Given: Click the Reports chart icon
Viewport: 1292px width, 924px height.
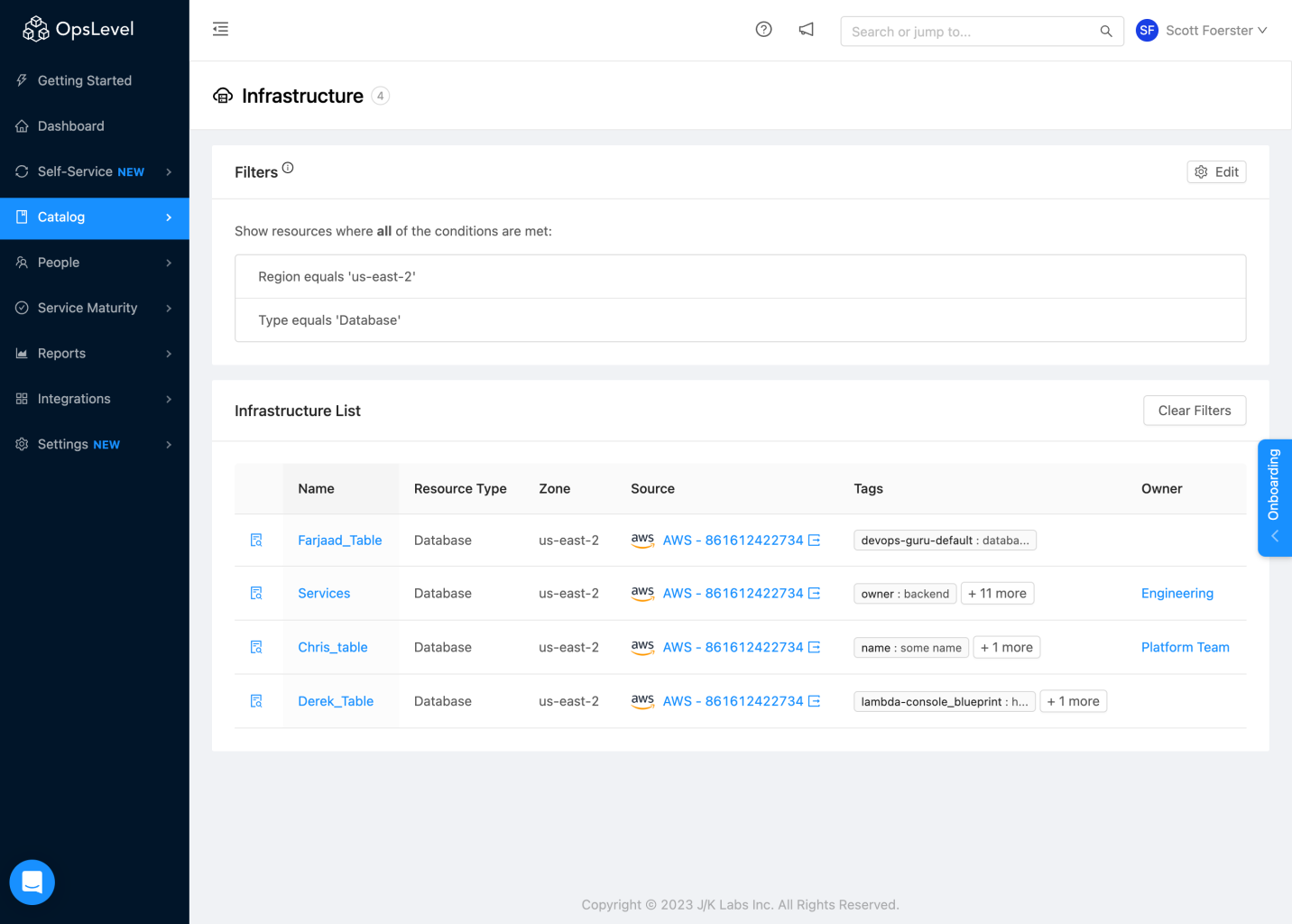Looking at the screenshot, I should click(x=22, y=353).
